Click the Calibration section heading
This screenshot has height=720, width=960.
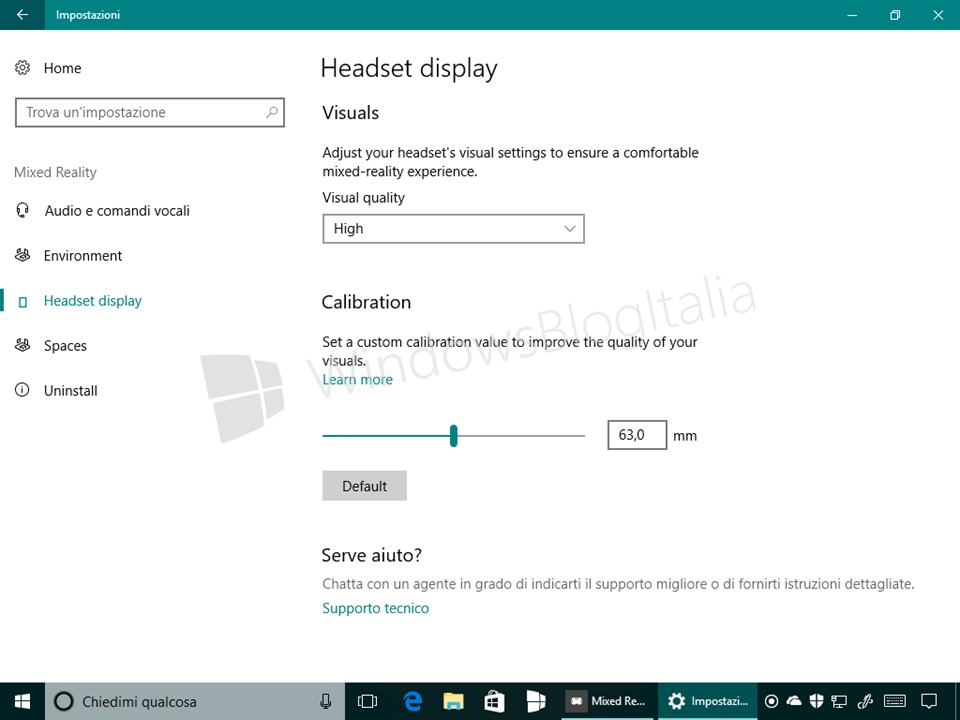point(366,302)
